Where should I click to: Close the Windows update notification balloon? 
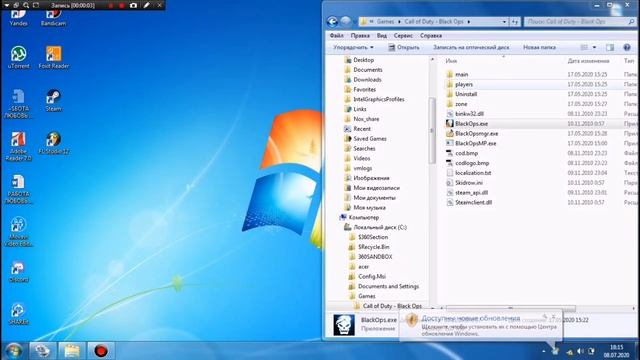point(554,317)
